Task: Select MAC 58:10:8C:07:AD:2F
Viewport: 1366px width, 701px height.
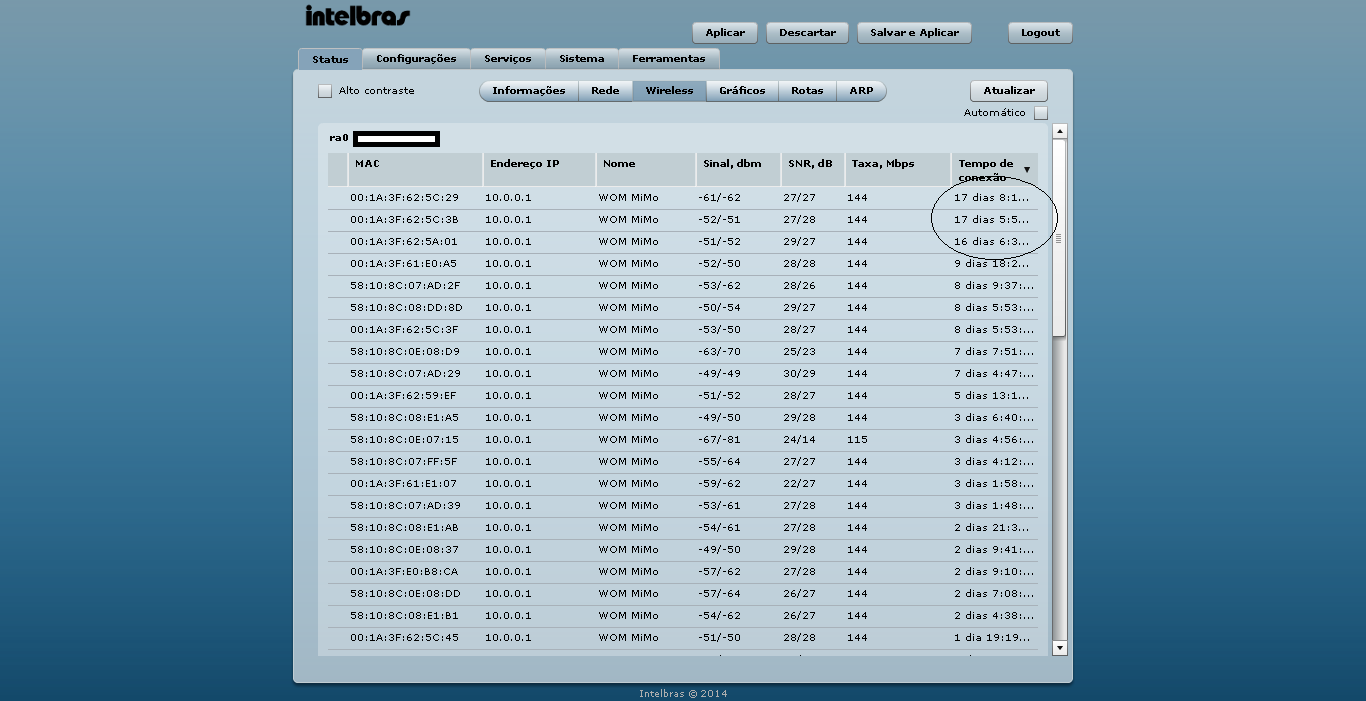Action: 405,286
